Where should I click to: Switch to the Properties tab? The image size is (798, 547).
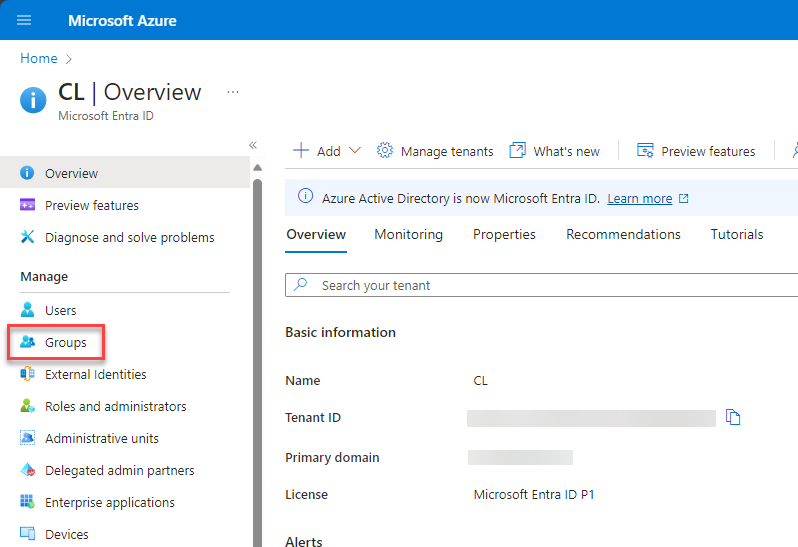504,235
